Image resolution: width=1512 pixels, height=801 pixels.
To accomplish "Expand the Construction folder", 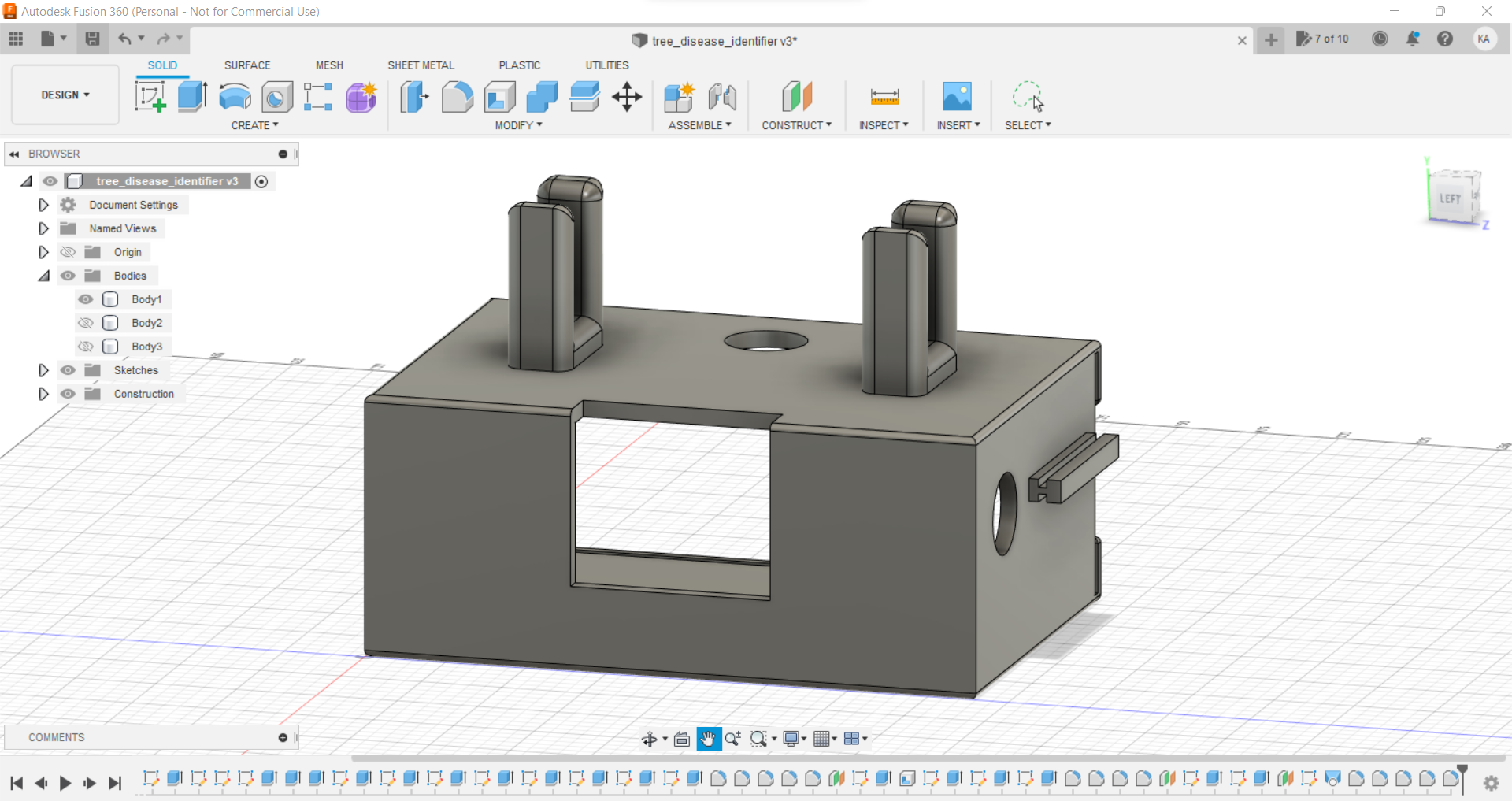I will 43,394.
